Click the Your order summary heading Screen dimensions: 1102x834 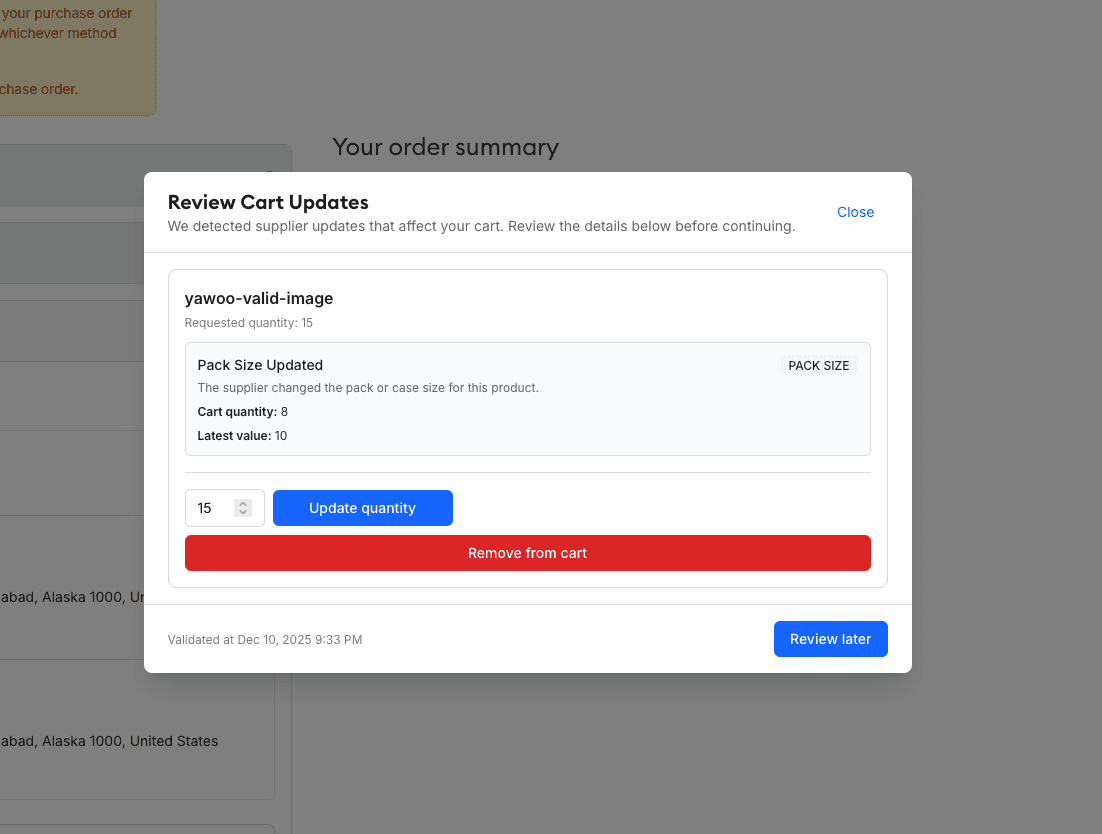[x=445, y=147]
